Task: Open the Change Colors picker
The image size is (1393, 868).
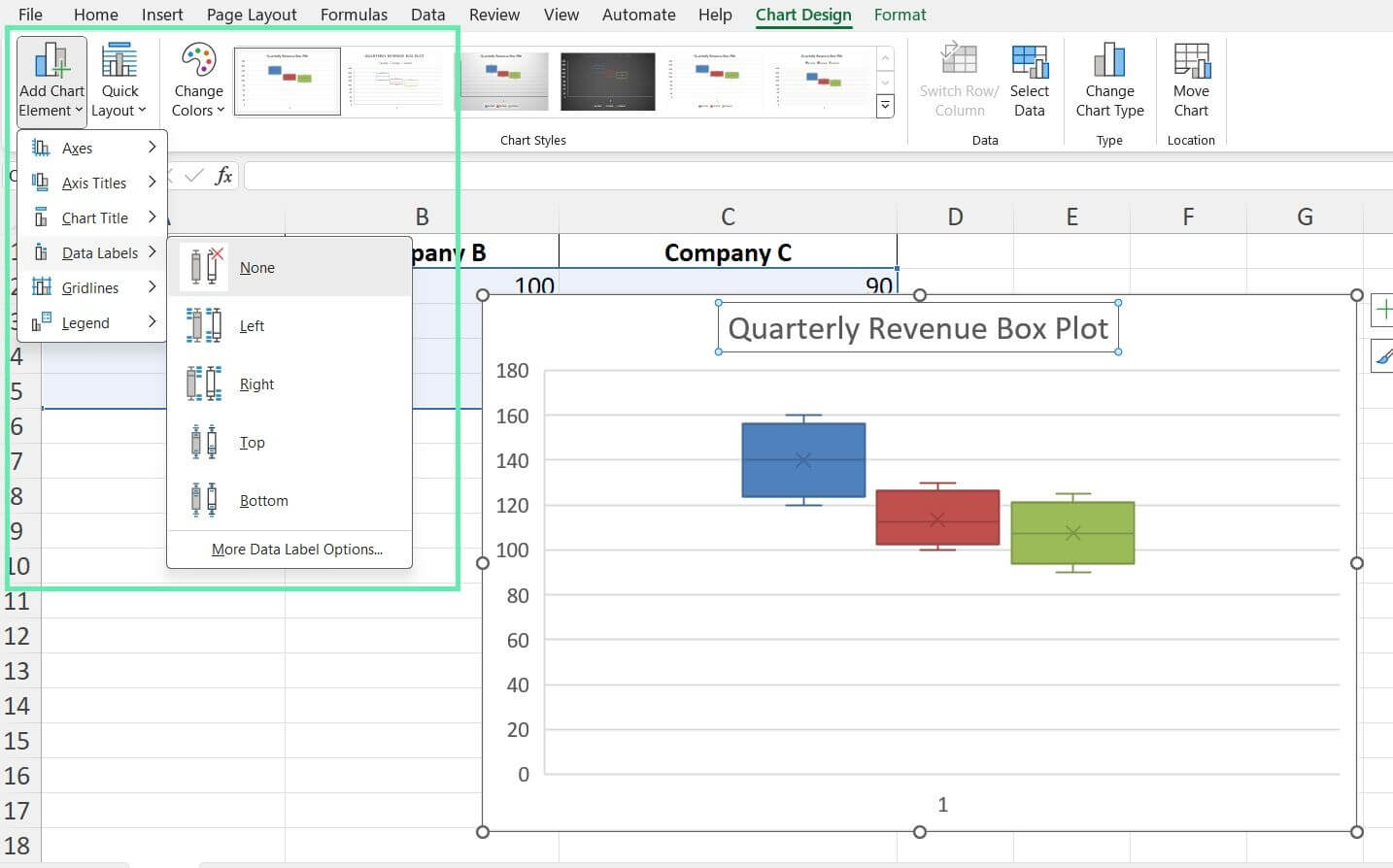Action: 197,78
